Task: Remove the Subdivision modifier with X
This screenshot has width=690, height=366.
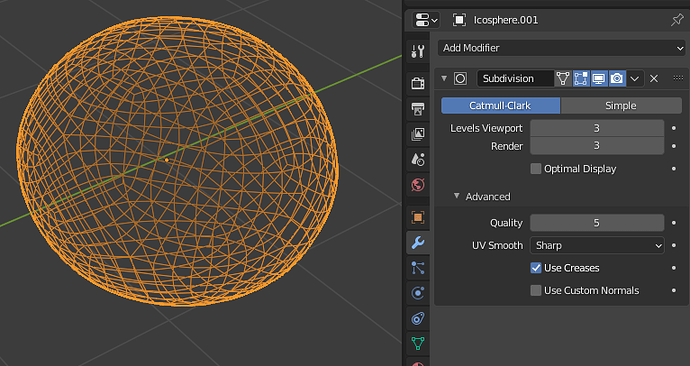Action: click(x=654, y=79)
